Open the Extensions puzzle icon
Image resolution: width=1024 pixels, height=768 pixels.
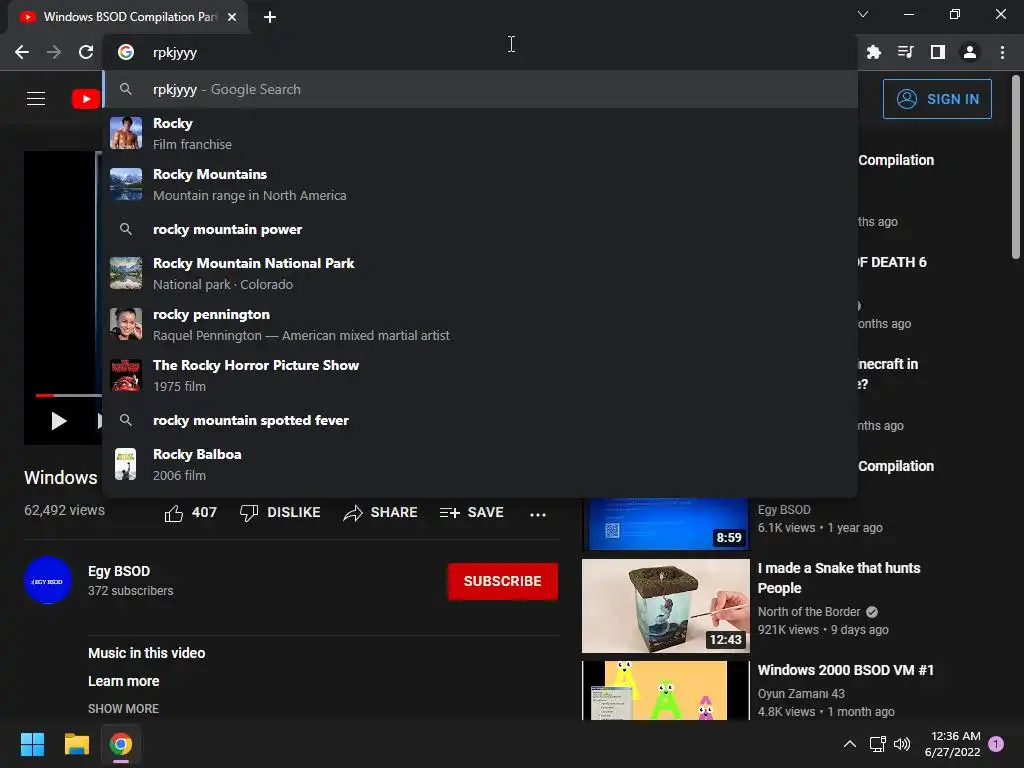click(874, 52)
